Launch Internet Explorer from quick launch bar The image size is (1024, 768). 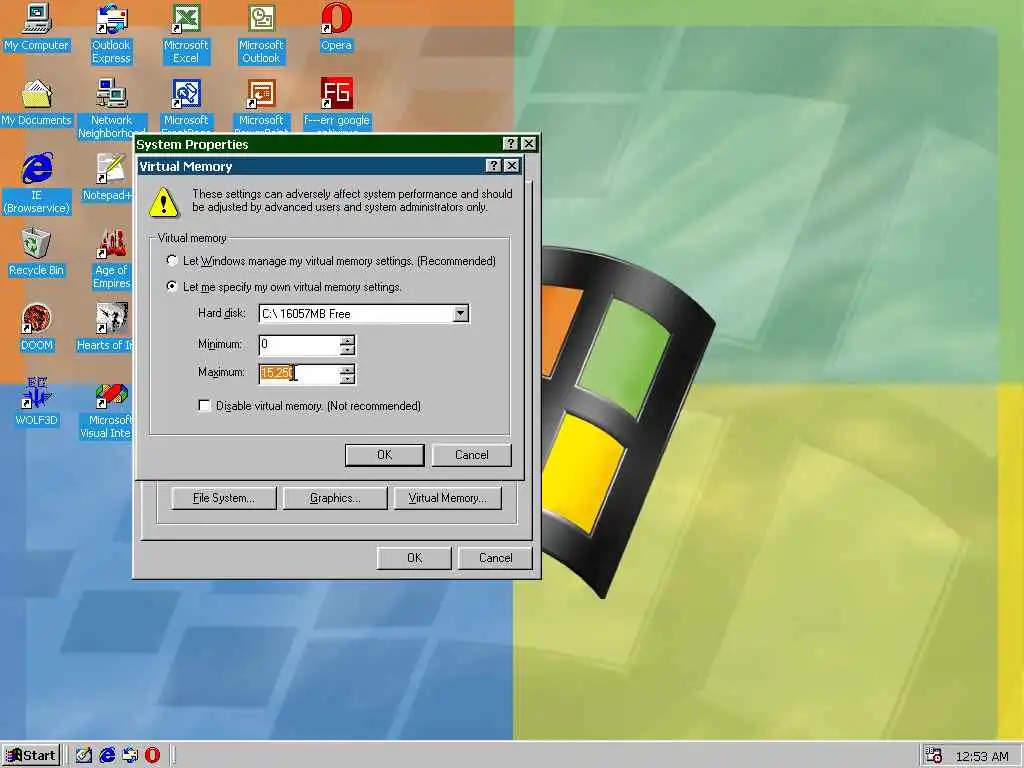(x=107, y=756)
